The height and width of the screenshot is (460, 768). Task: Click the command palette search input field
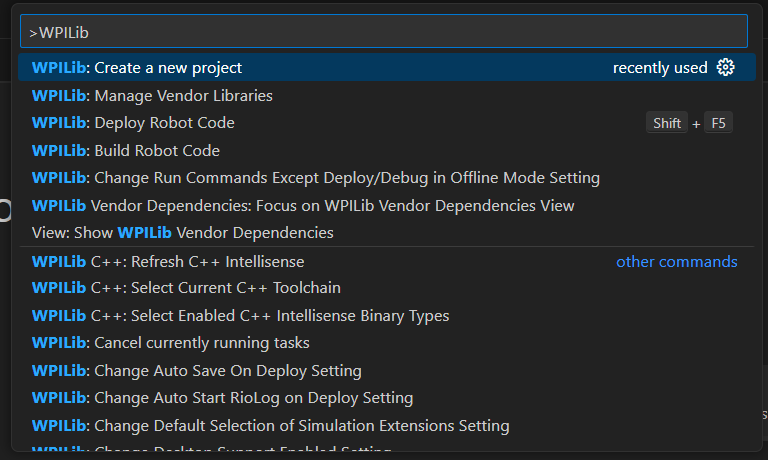click(384, 32)
